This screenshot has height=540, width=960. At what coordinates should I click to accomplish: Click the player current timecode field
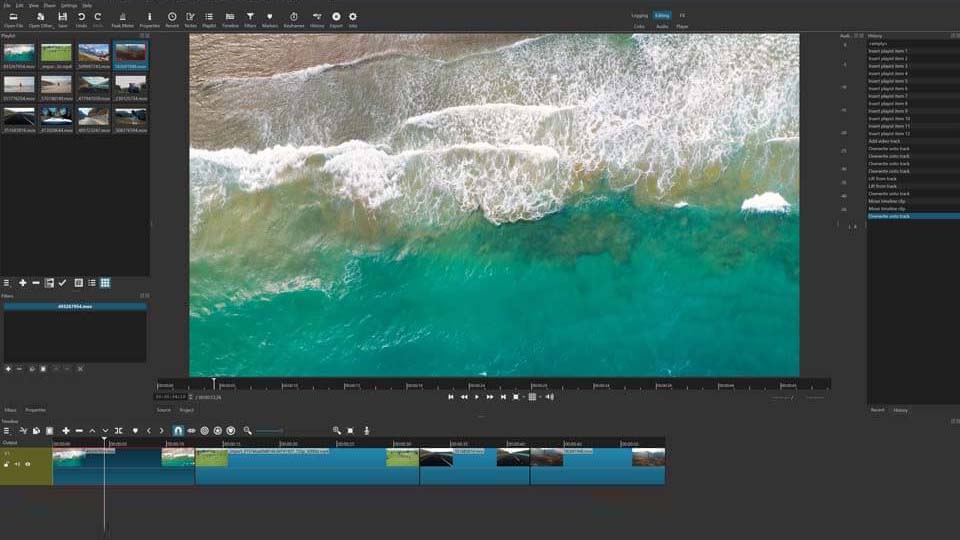point(171,397)
